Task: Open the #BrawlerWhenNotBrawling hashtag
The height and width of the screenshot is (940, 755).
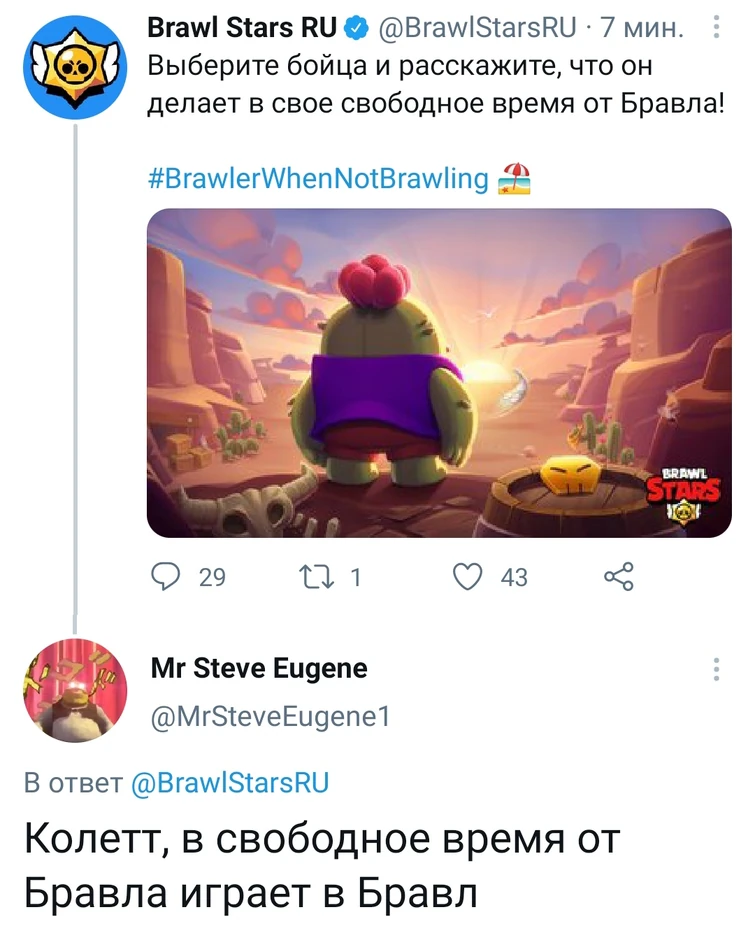Action: 318,179
